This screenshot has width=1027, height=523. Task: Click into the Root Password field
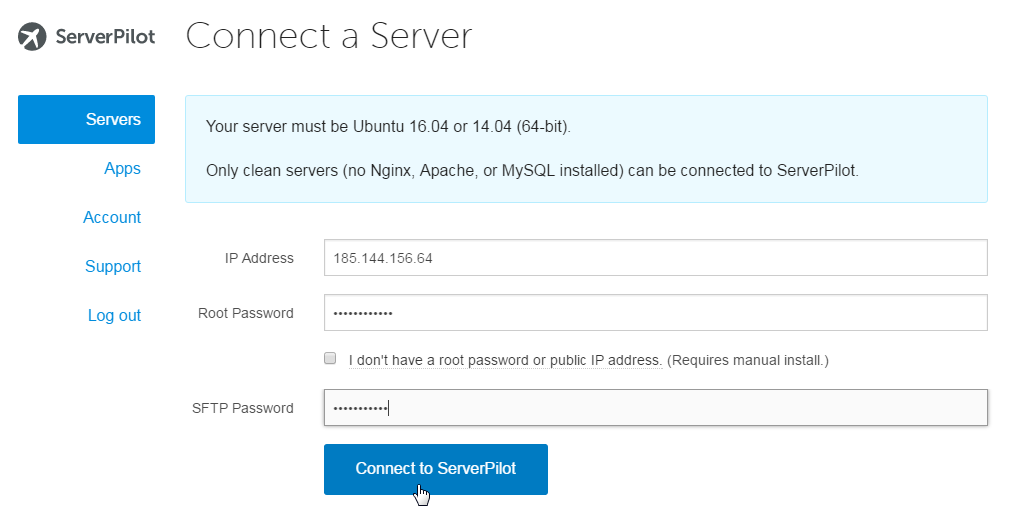pos(656,313)
